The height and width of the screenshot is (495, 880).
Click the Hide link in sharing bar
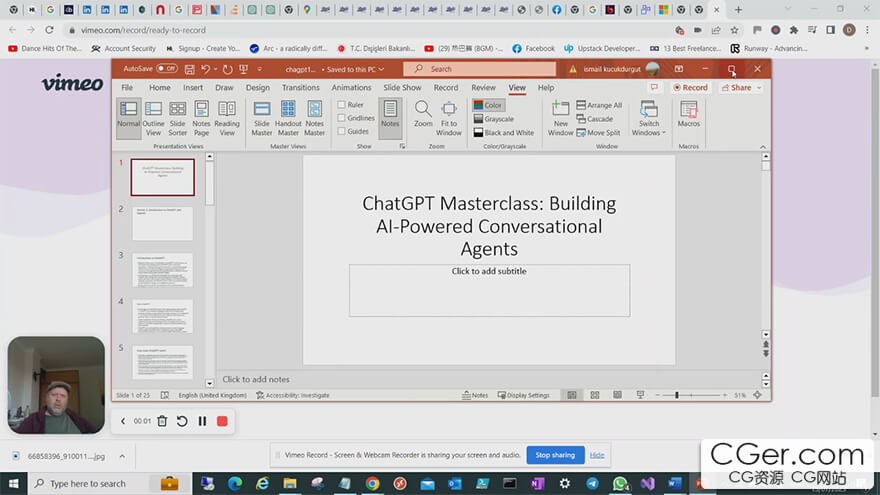coord(597,455)
